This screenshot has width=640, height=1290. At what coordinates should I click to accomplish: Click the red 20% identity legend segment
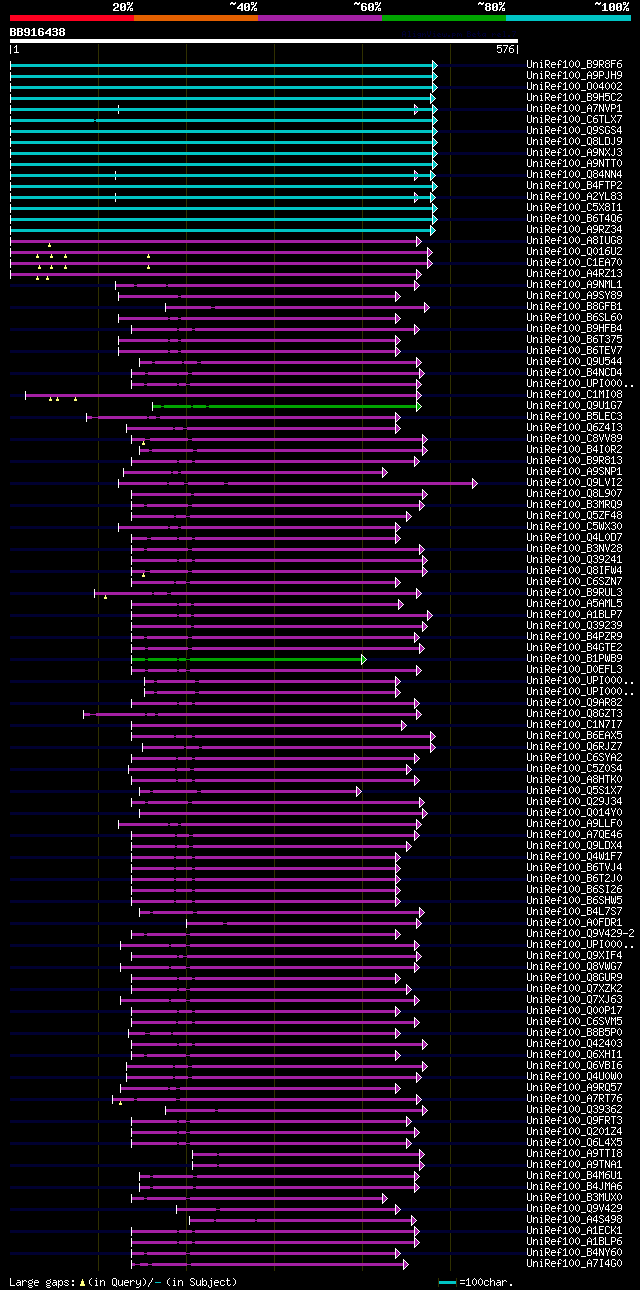pos(71,17)
